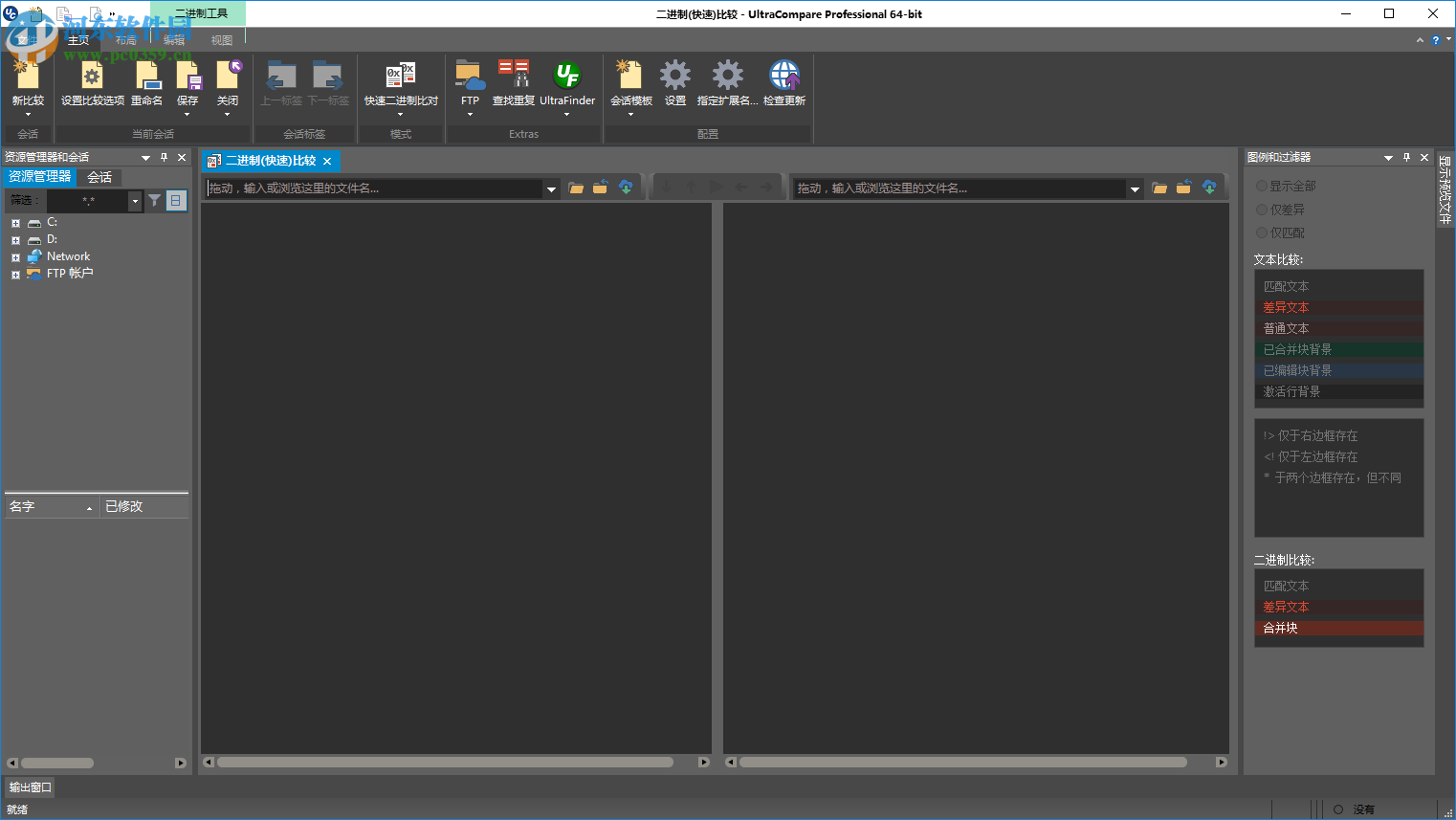Click left pane reload file icon

coord(601,188)
